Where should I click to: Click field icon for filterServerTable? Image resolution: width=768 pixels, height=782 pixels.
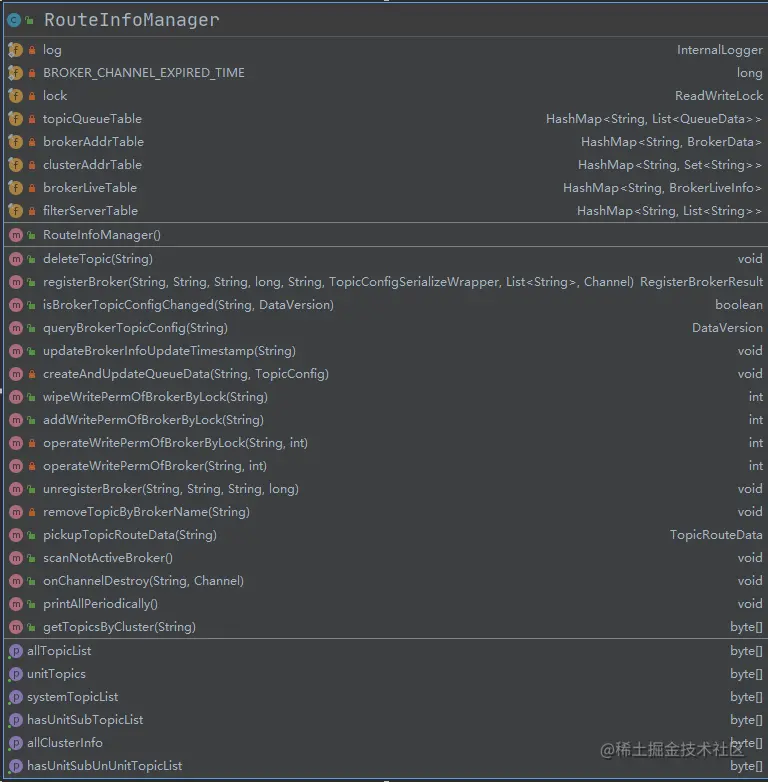[15, 210]
